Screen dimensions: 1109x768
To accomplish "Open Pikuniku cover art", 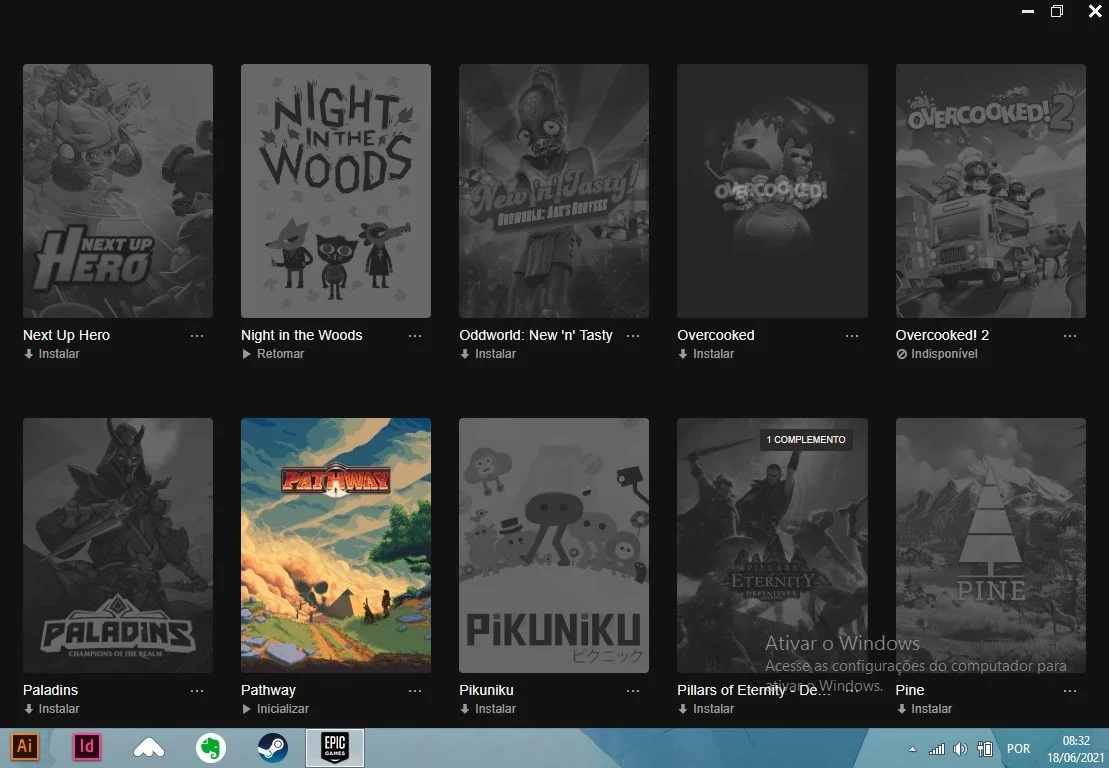I will tap(554, 545).
